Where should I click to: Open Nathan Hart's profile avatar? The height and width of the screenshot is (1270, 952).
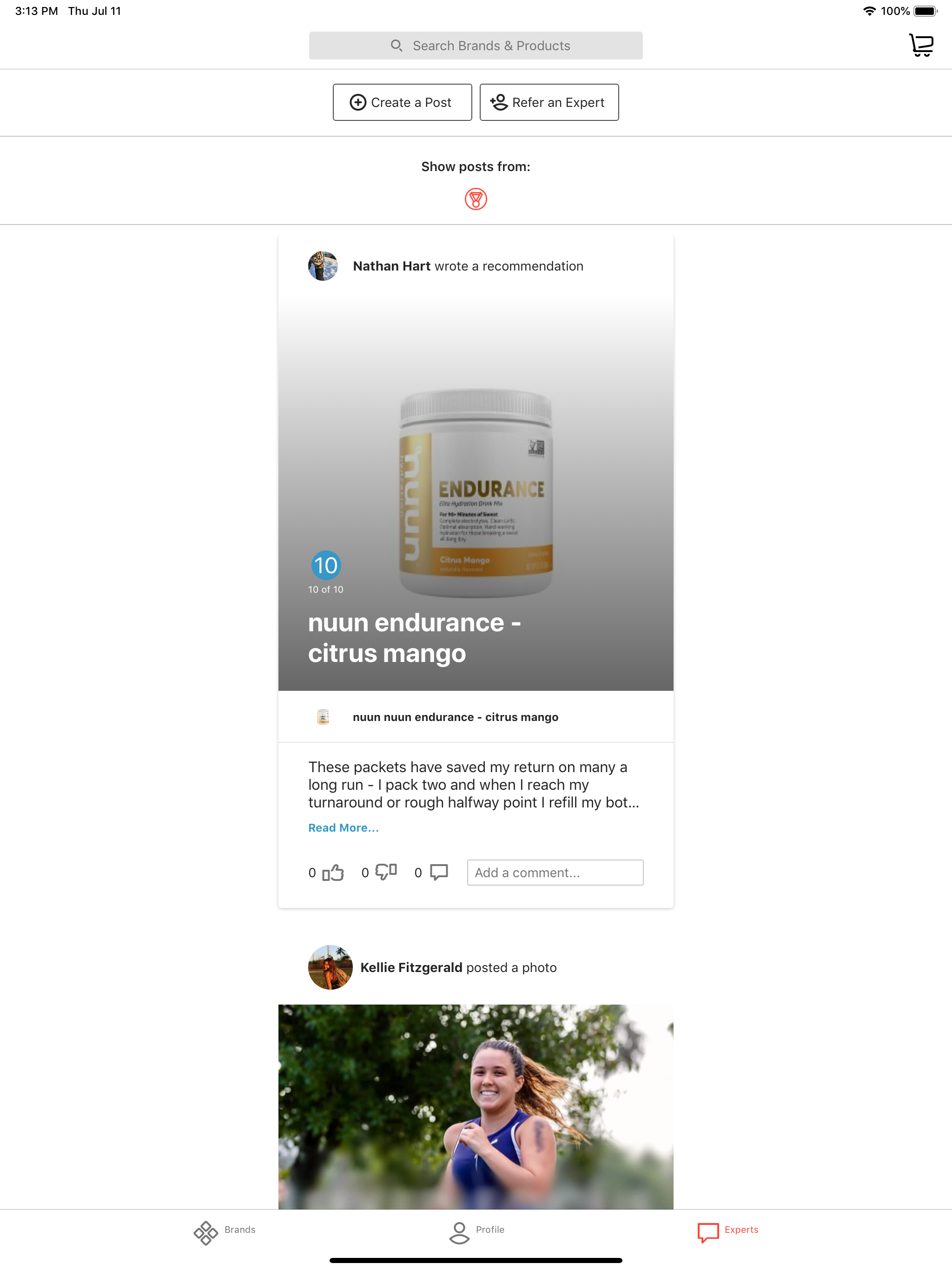click(323, 266)
